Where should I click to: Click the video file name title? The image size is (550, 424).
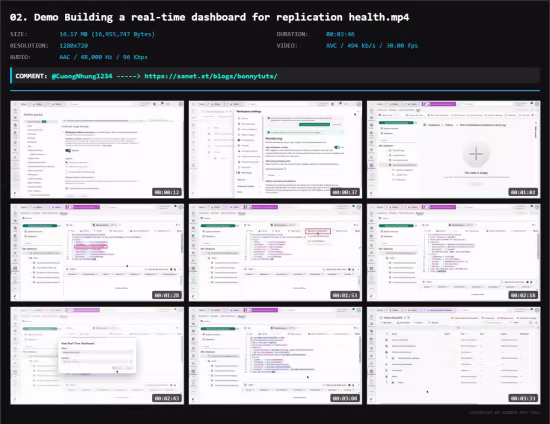tap(209, 17)
